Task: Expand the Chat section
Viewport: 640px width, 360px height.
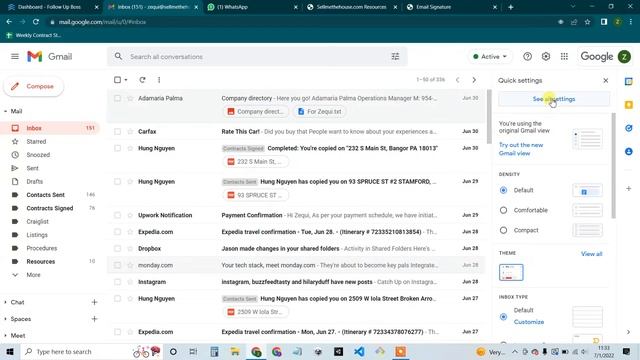Action: click(x=5, y=302)
